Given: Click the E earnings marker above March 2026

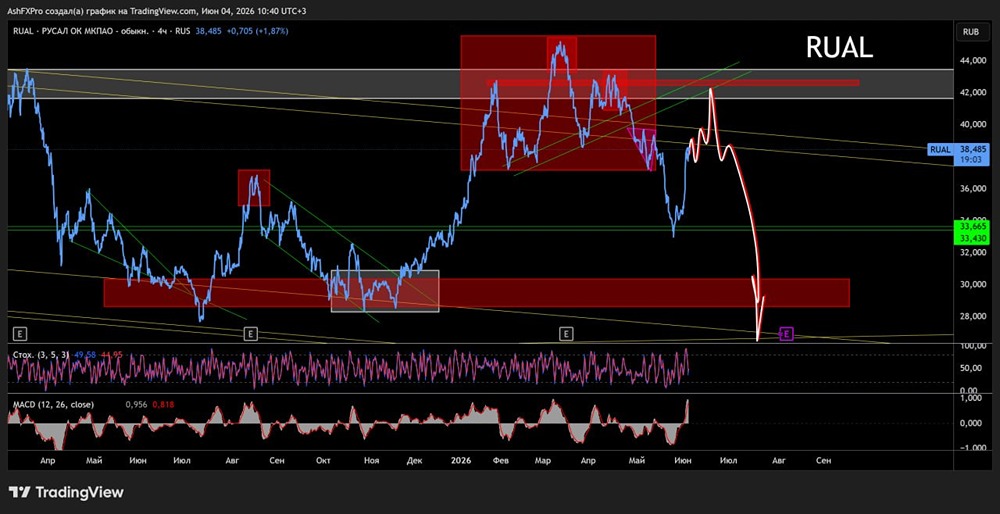Looking at the screenshot, I should (x=566, y=333).
